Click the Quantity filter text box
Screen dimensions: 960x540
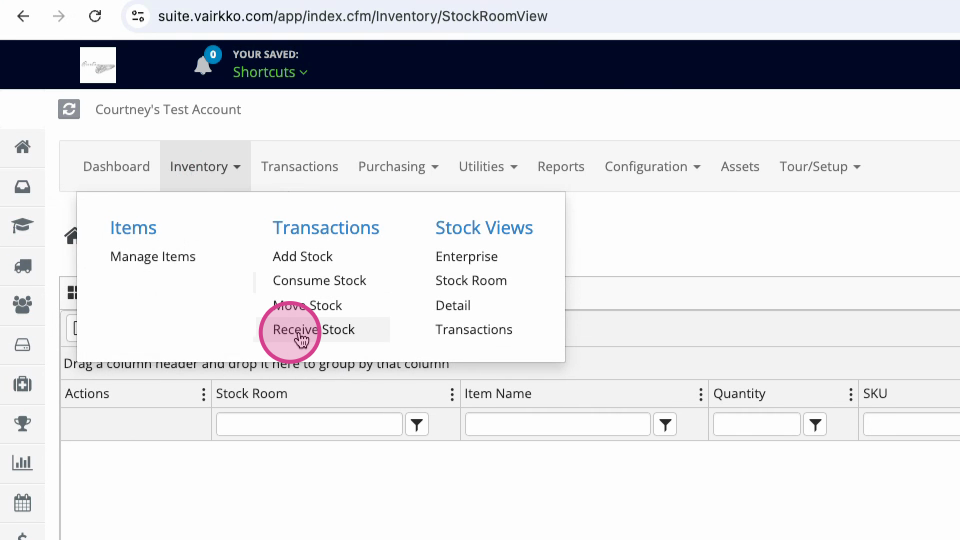[757, 424]
